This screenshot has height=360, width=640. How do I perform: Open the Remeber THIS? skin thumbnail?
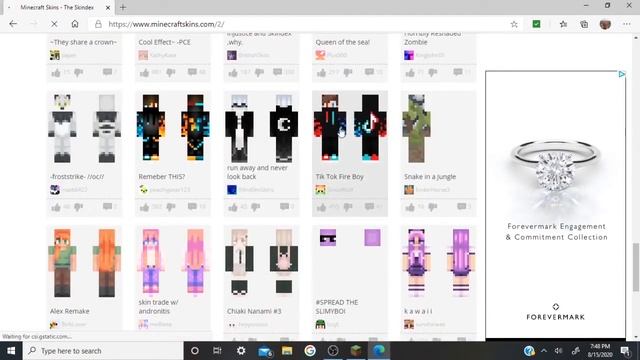(173, 128)
